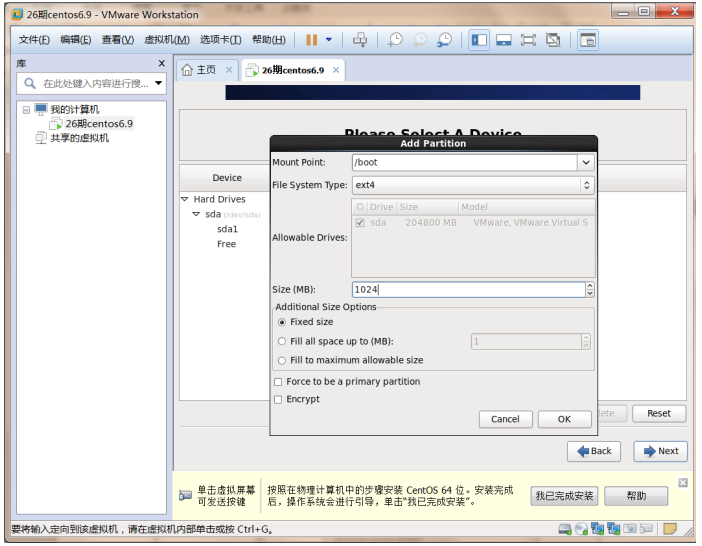Viewport: 702px width, 546px height.
Task: Click Next in the installer
Action: coord(660,451)
